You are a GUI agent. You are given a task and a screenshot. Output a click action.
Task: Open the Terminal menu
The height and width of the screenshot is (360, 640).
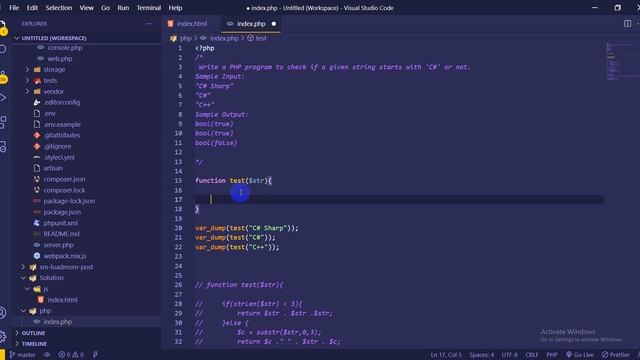149,8
